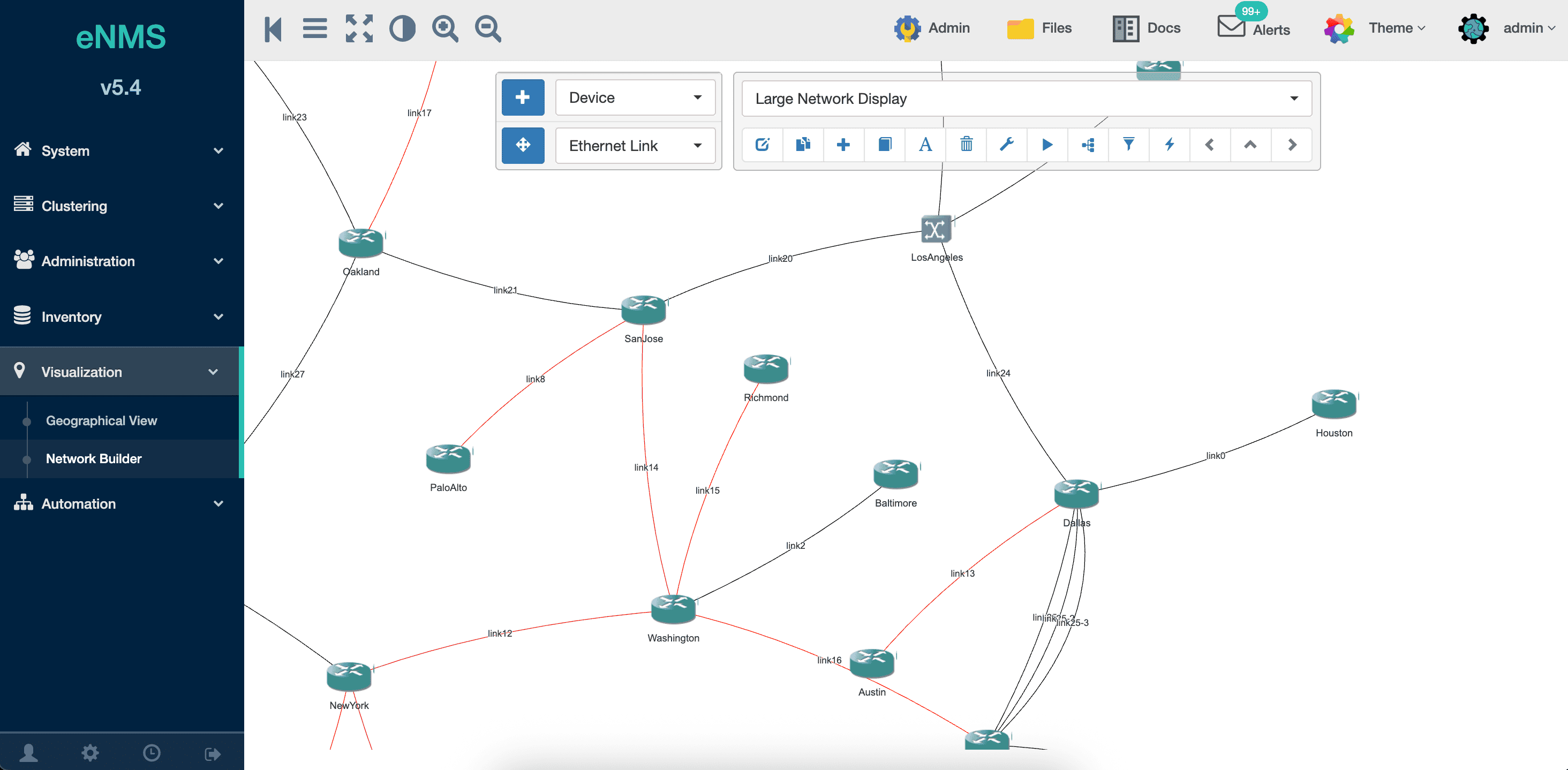The width and height of the screenshot is (1568, 770).
Task: Click the book-shaped icon in the toolbar
Action: click(x=885, y=145)
